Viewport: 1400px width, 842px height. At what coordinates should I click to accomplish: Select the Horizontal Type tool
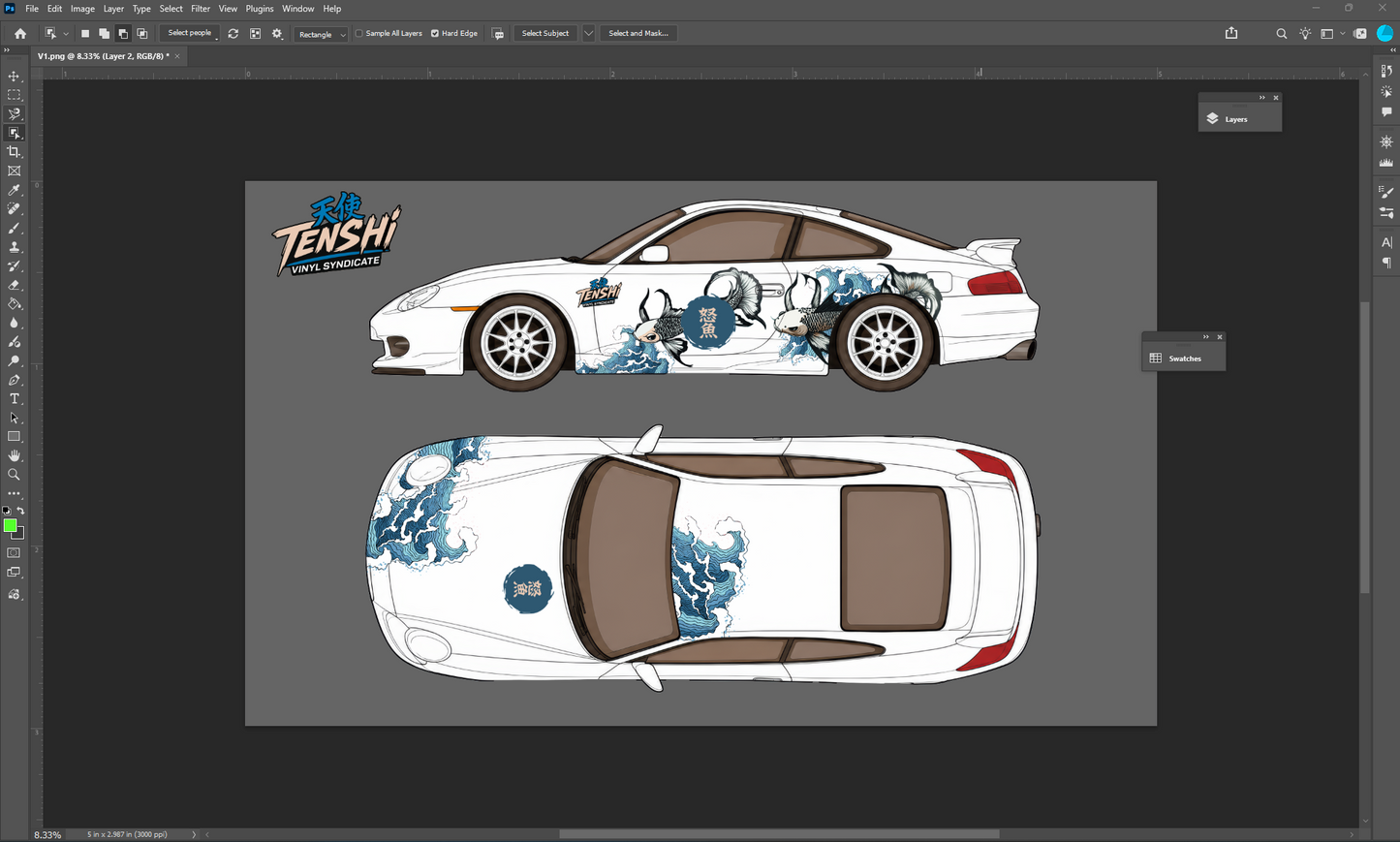pyautogui.click(x=14, y=399)
